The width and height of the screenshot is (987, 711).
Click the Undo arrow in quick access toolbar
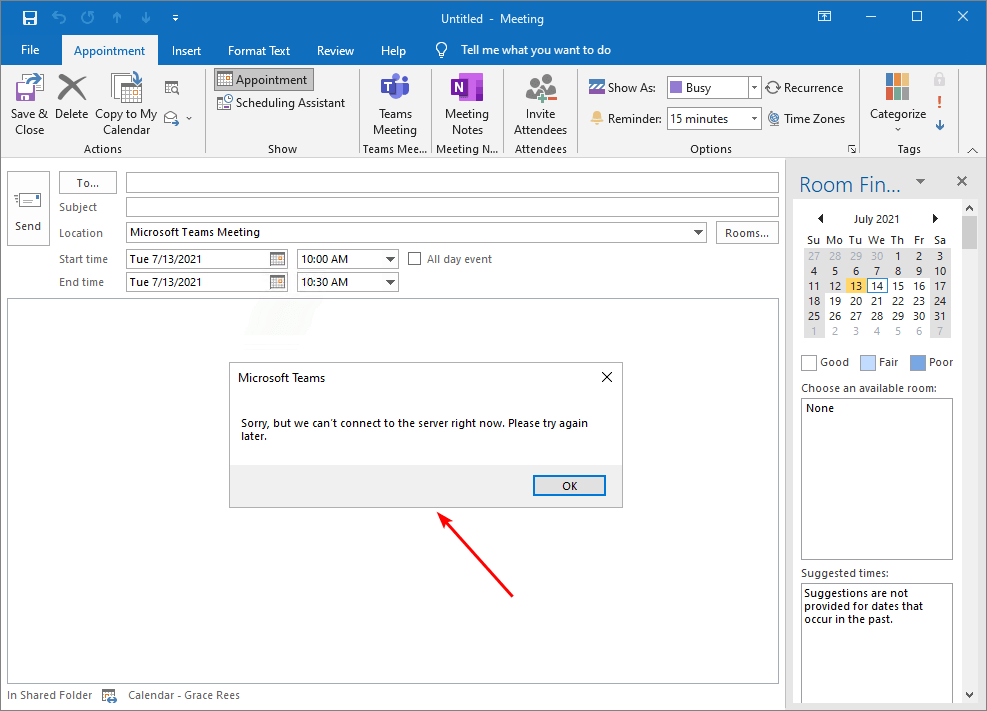click(x=59, y=18)
